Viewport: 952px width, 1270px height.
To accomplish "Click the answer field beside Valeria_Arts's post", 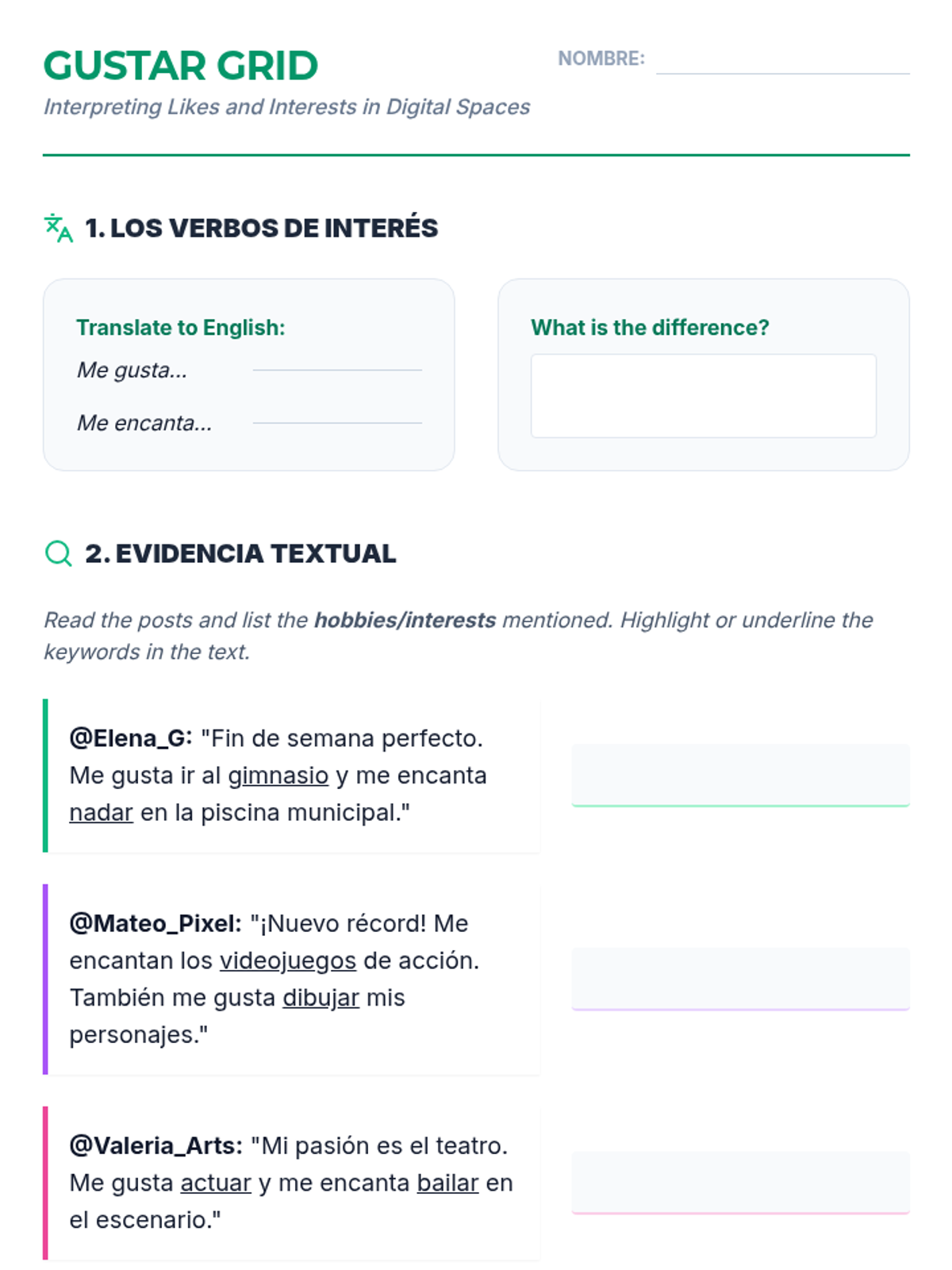I will click(x=740, y=1182).
